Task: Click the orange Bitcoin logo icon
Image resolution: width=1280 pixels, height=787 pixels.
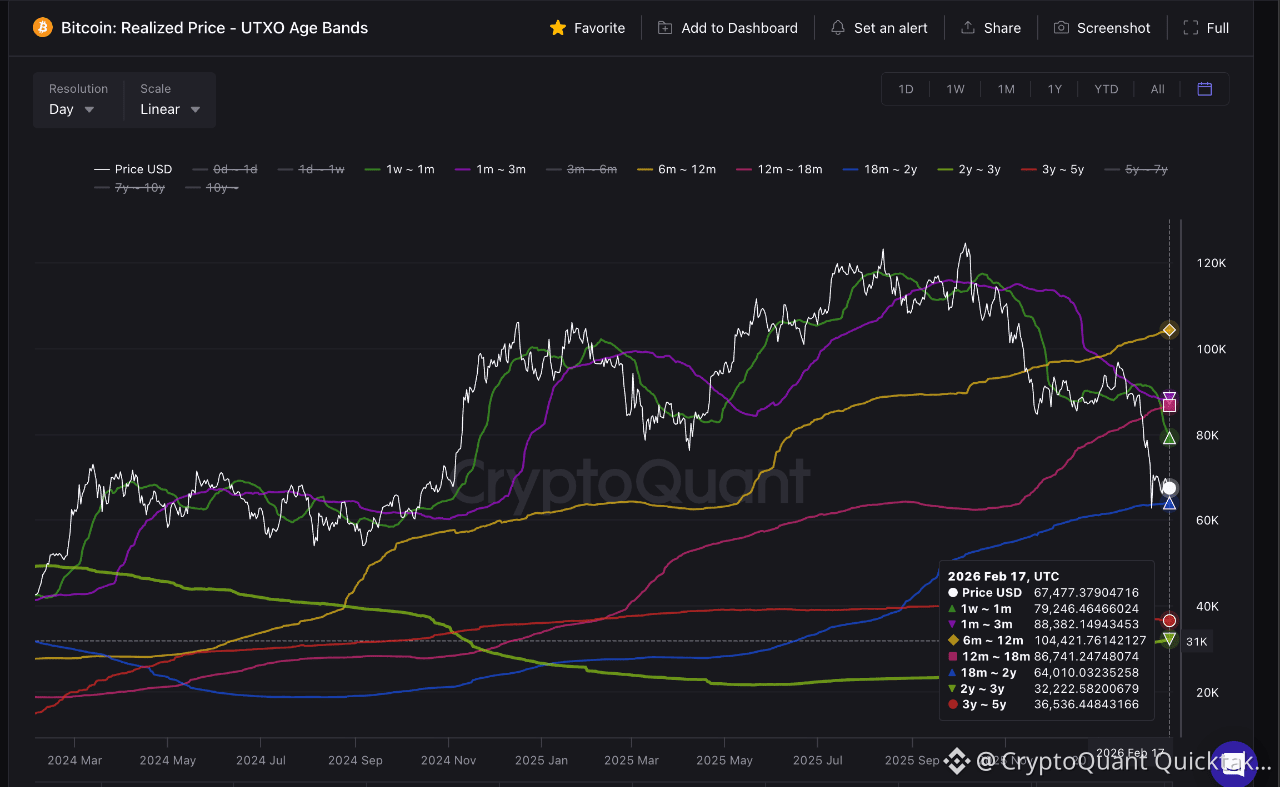Action: point(42,28)
